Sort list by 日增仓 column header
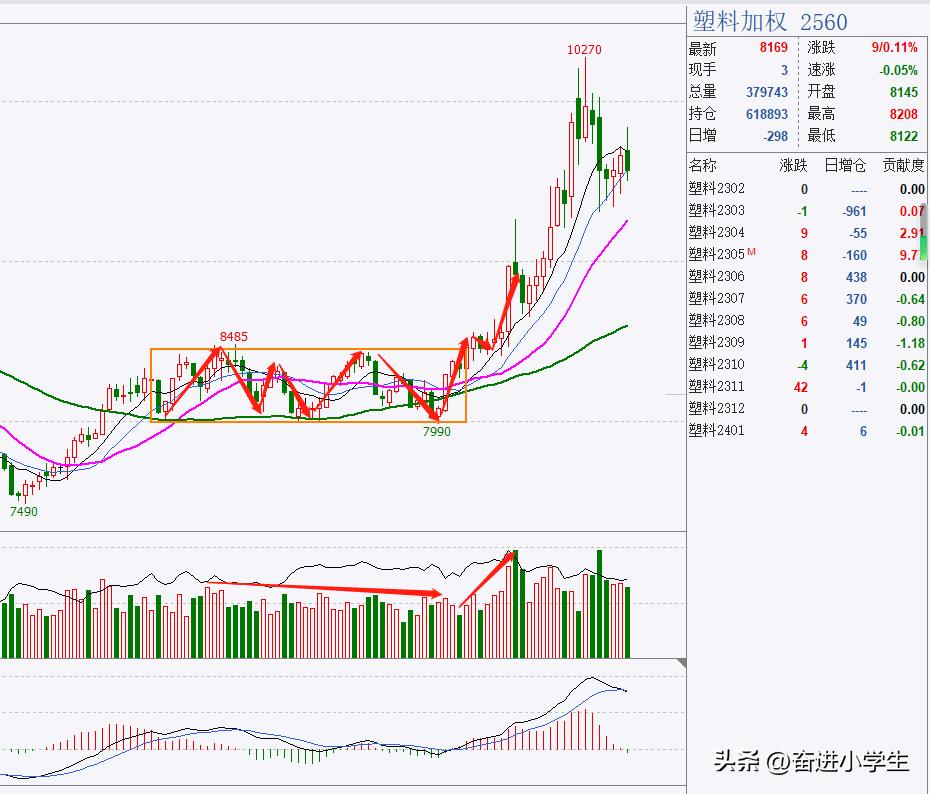 point(846,165)
